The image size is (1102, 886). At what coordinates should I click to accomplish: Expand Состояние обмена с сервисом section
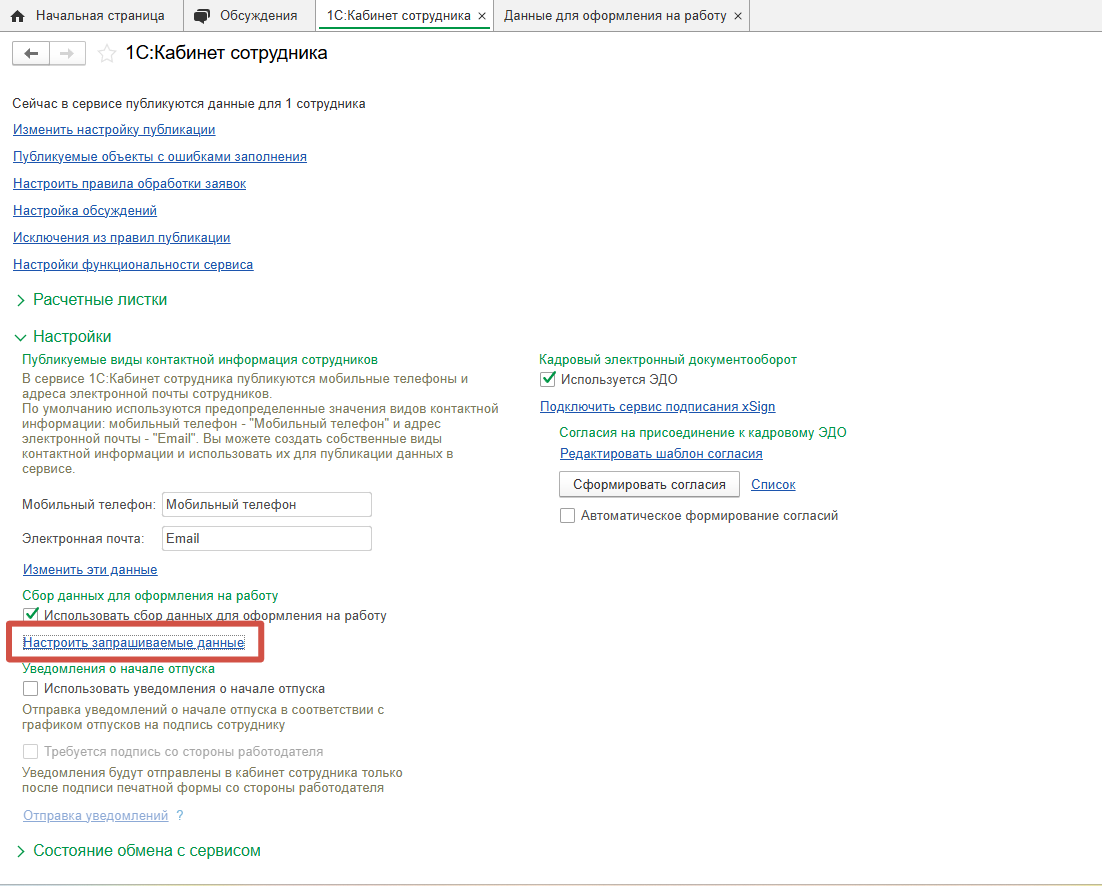point(21,851)
